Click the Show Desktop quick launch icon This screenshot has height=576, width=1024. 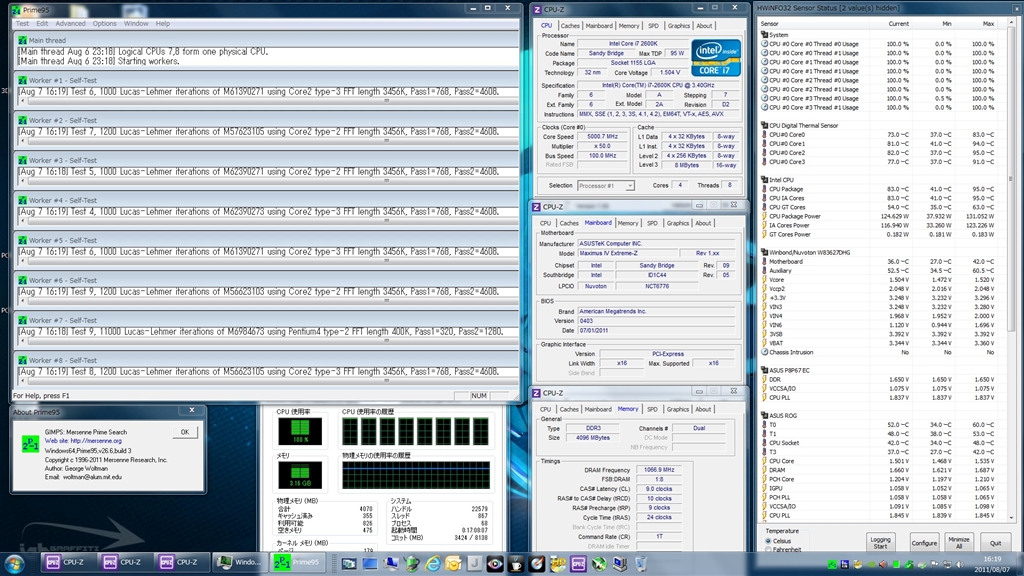[371, 563]
